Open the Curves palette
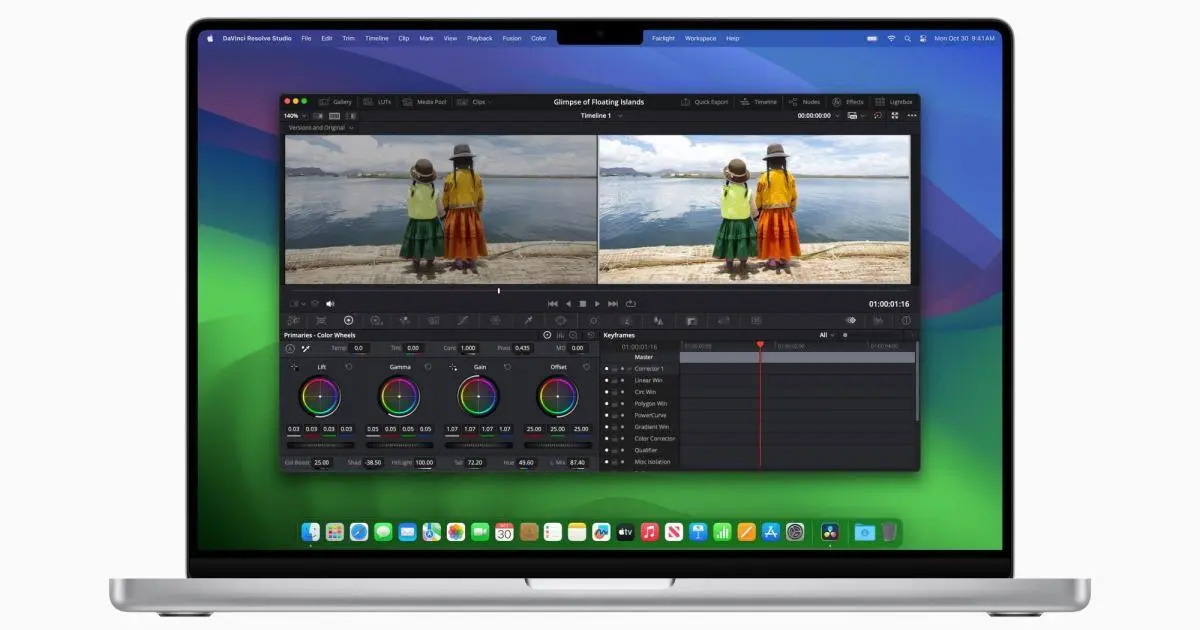Screen dimensions: 1200x630 (x=463, y=321)
